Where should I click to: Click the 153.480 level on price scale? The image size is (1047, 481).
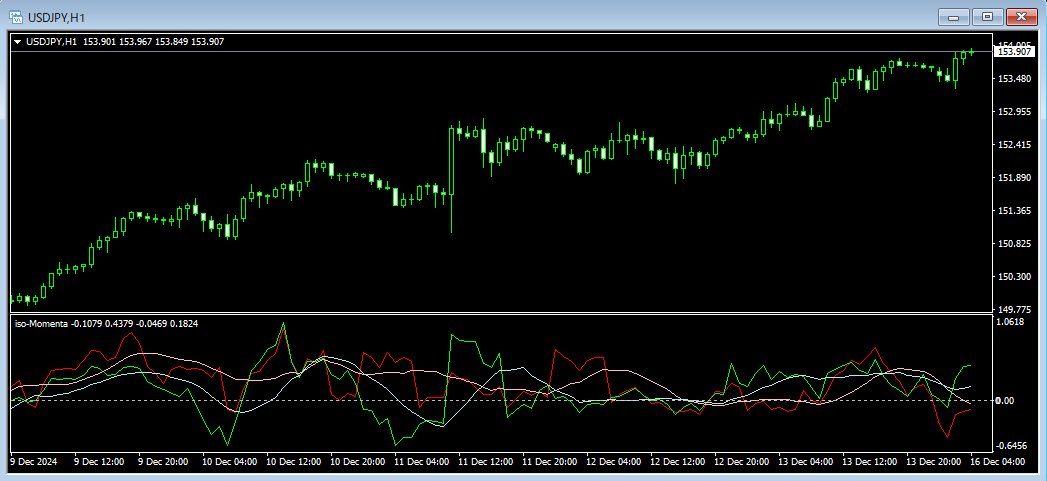point(1014,79)
